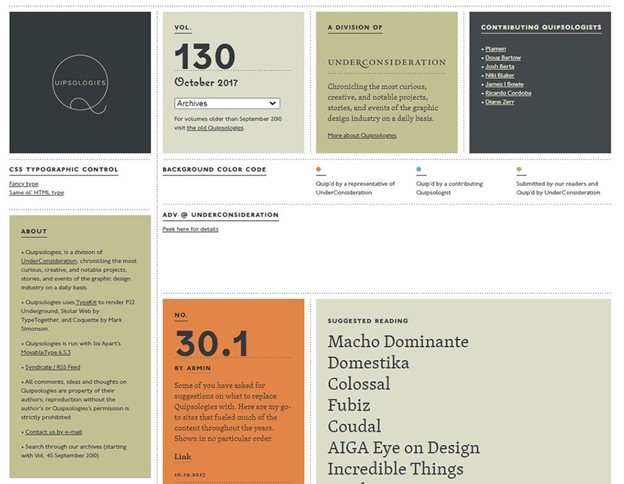Open Colossal suggested reading
Screen dimensions: 624x484
pyautogui.click(x=359, y=384)
